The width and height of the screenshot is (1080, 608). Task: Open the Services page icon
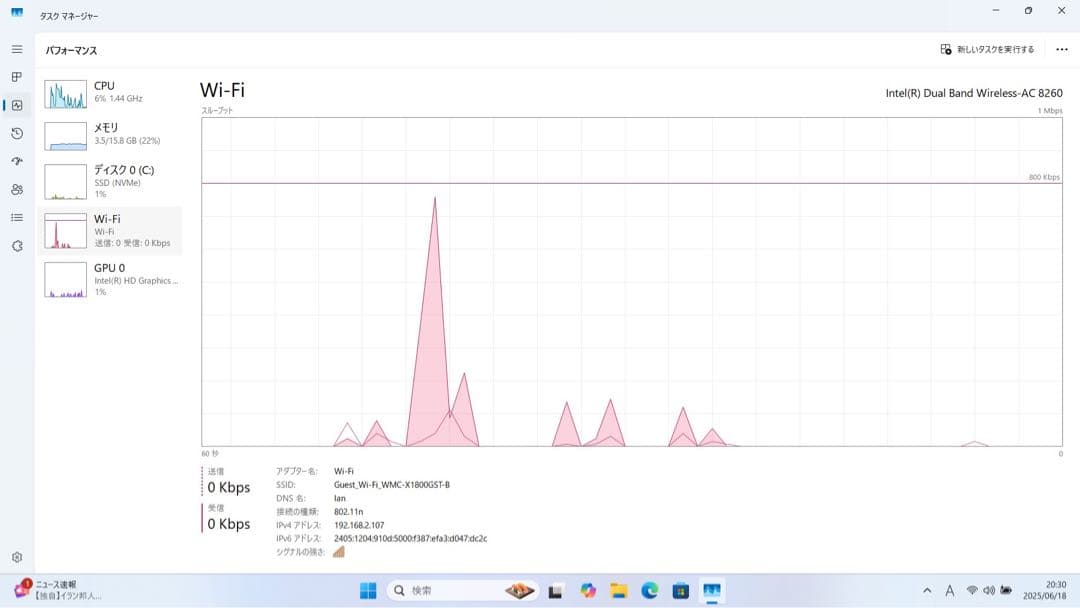click(x=16, y=245)
